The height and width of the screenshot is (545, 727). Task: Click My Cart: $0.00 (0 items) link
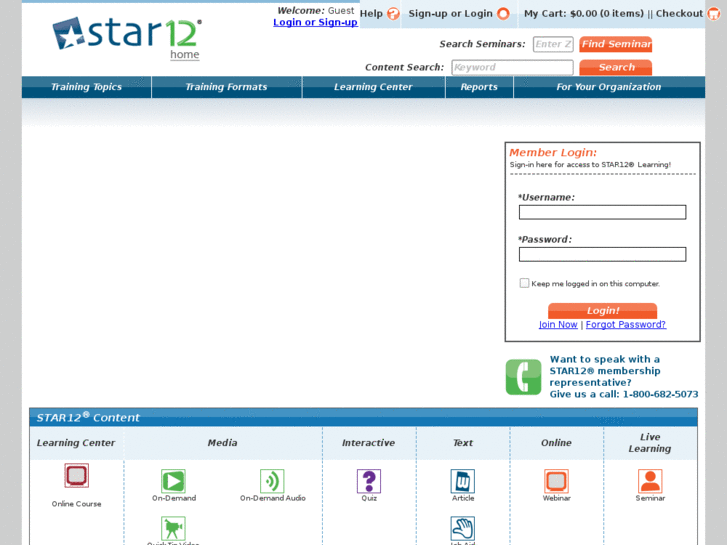(584, 14)
